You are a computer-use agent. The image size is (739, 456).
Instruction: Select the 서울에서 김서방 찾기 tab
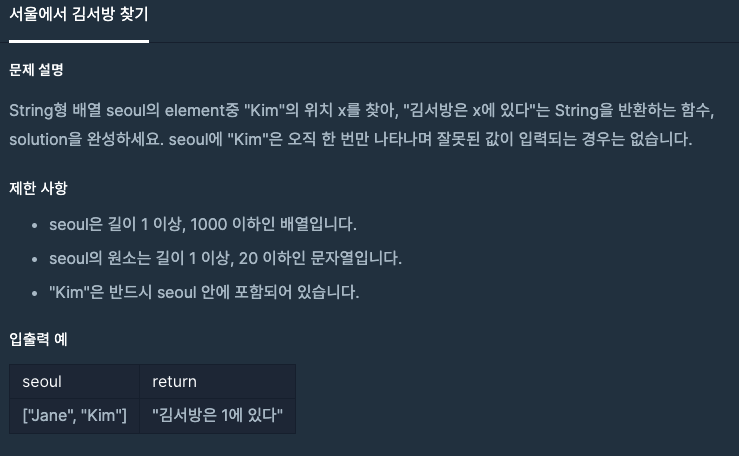[x=79, y=16]
